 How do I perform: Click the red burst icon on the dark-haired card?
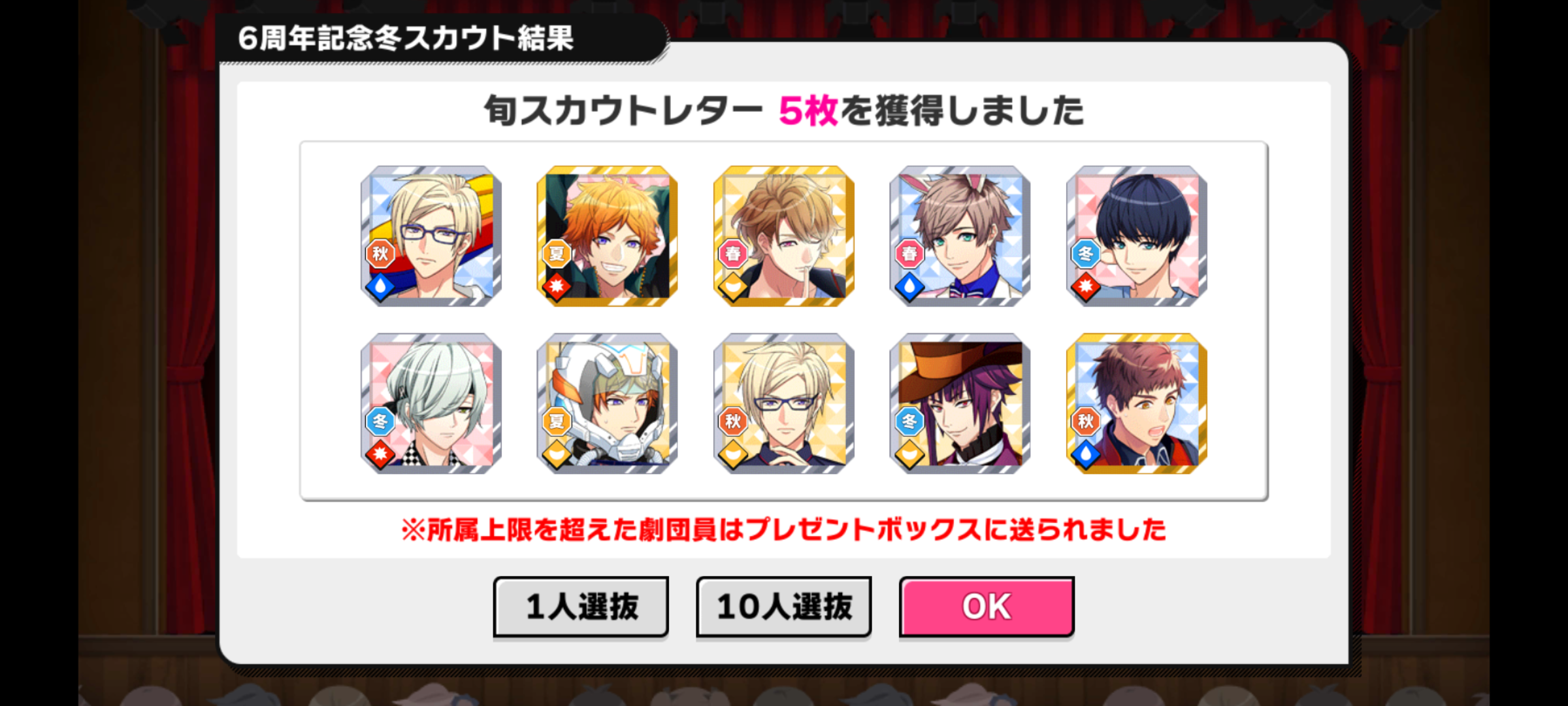(1086, 287)
